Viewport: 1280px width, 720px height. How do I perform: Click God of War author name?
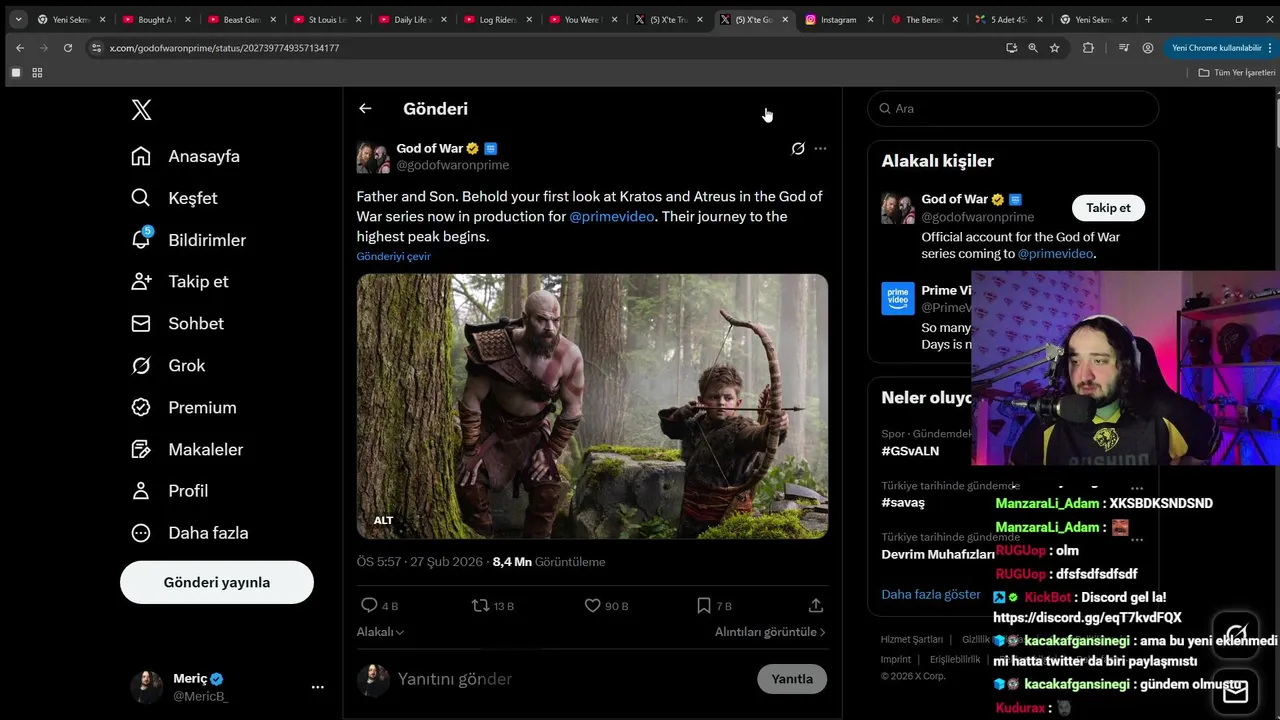[x=430, y=148]
